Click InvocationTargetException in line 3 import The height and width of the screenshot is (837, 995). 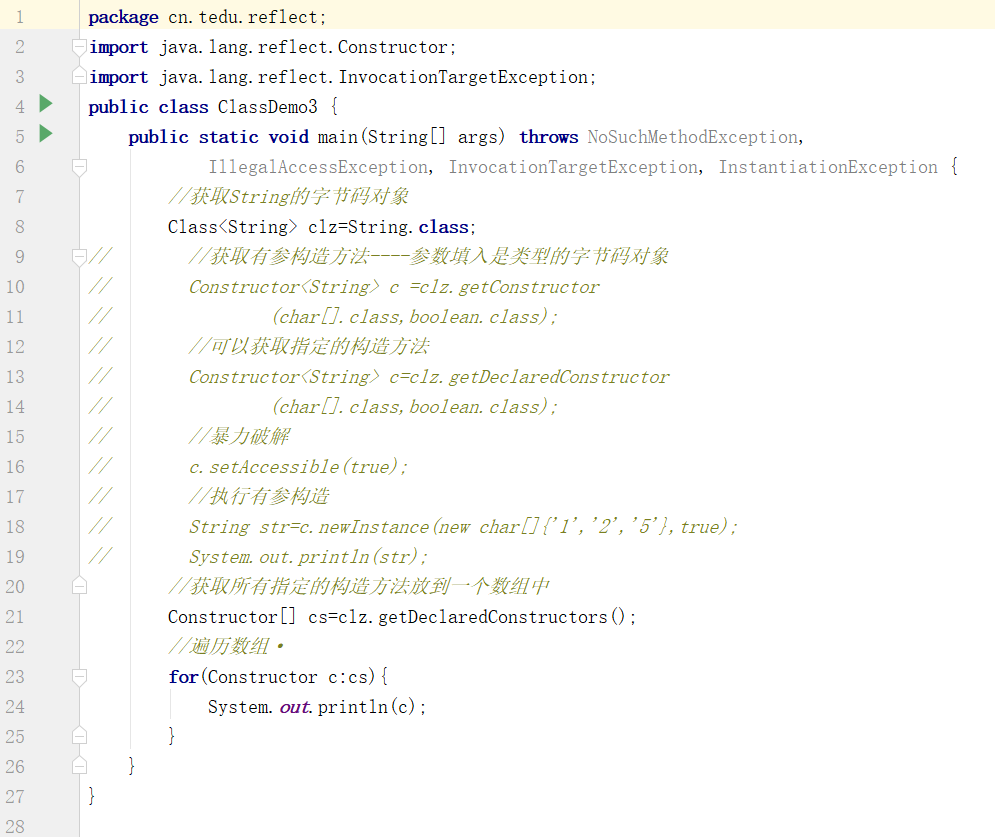pos(463,77)
